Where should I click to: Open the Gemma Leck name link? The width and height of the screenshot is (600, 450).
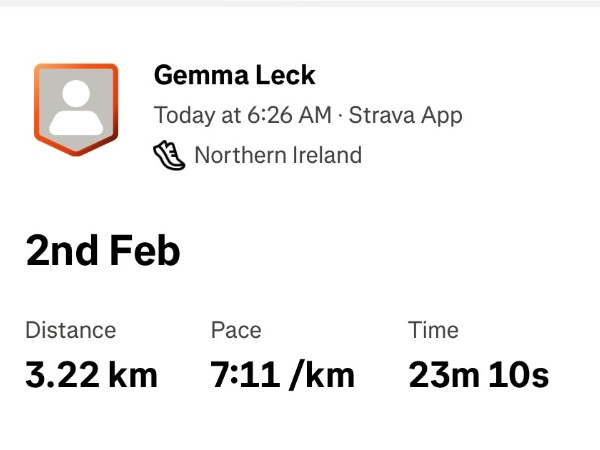click(234, 75)
